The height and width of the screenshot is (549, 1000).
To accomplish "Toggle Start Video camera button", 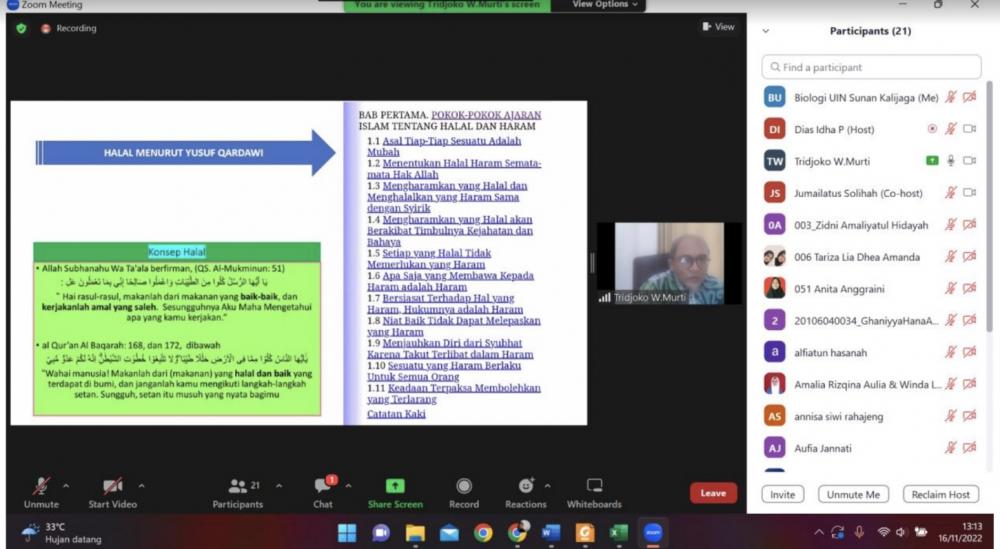I will pos(112,487).
